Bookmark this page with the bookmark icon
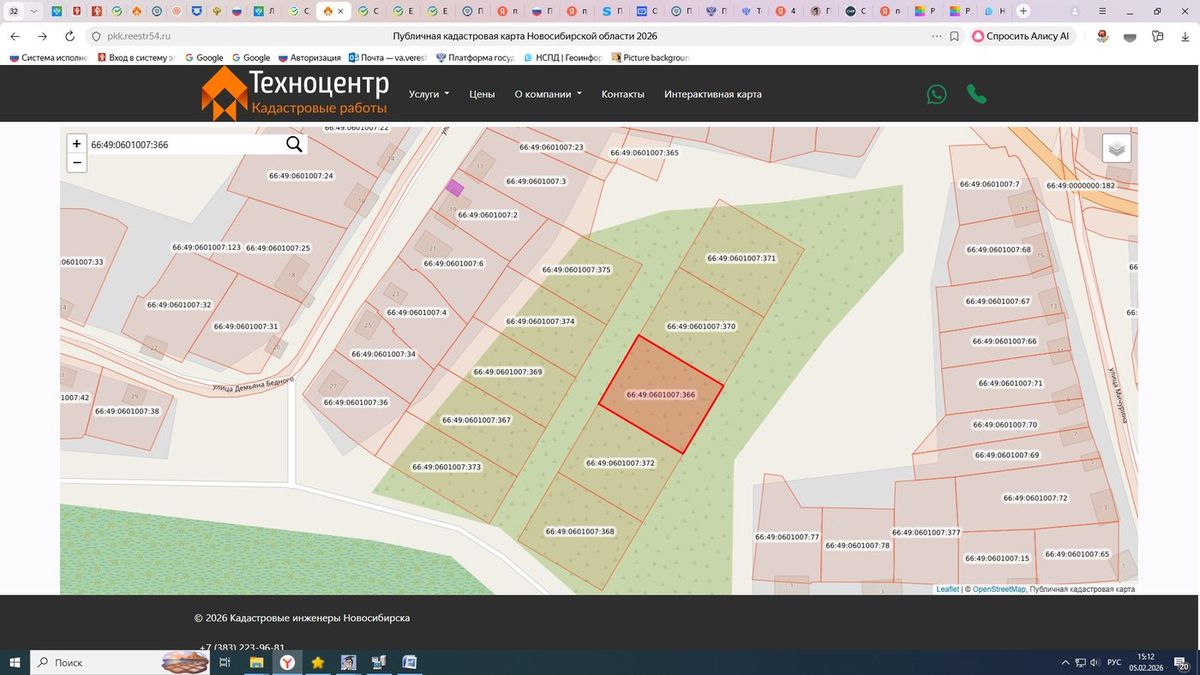The height and width of the screenshot is (675, 1200). (955, 35)
